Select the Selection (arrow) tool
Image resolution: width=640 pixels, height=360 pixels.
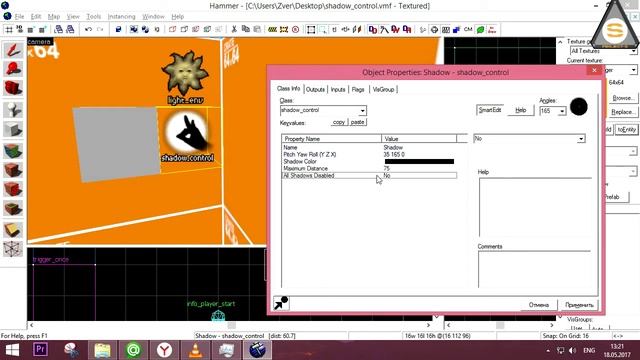click(x=13, y=50)
